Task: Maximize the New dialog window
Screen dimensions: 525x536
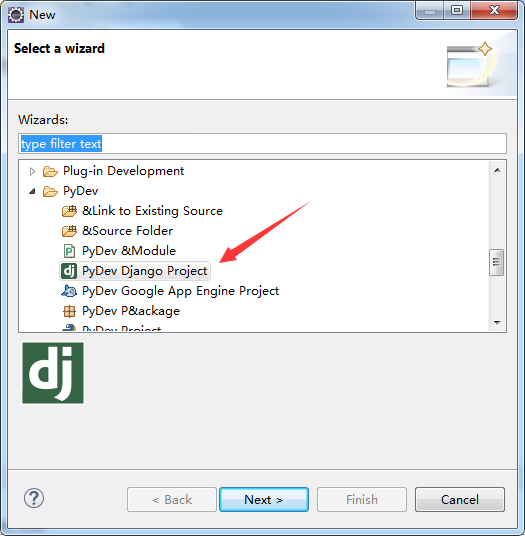Action: coord(457,10)
